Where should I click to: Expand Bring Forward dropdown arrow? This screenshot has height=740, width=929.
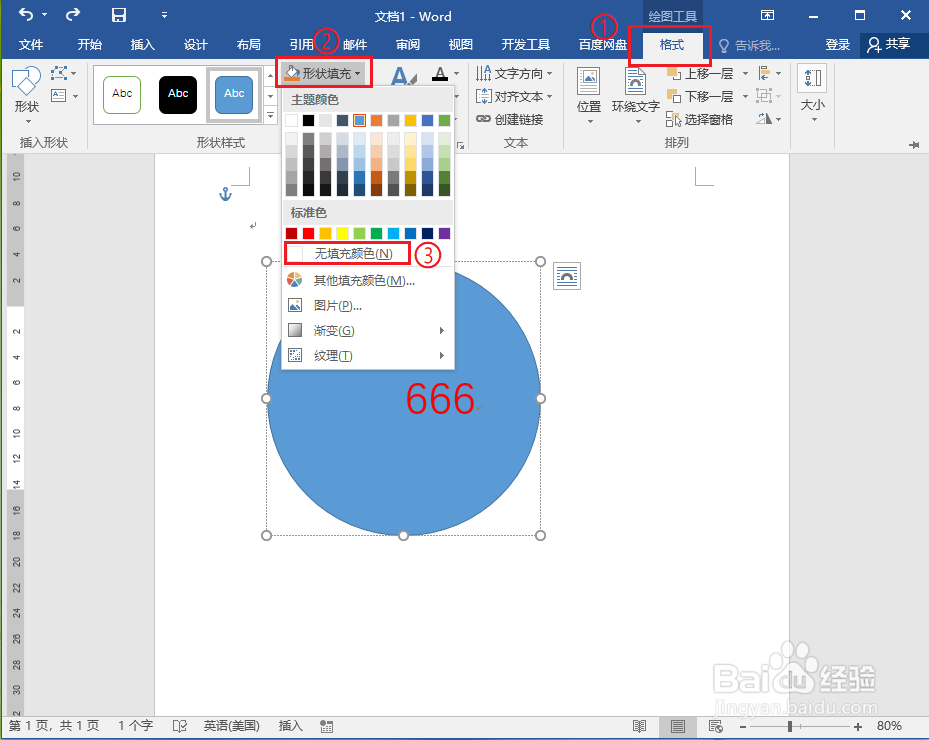tap(745, 73)
